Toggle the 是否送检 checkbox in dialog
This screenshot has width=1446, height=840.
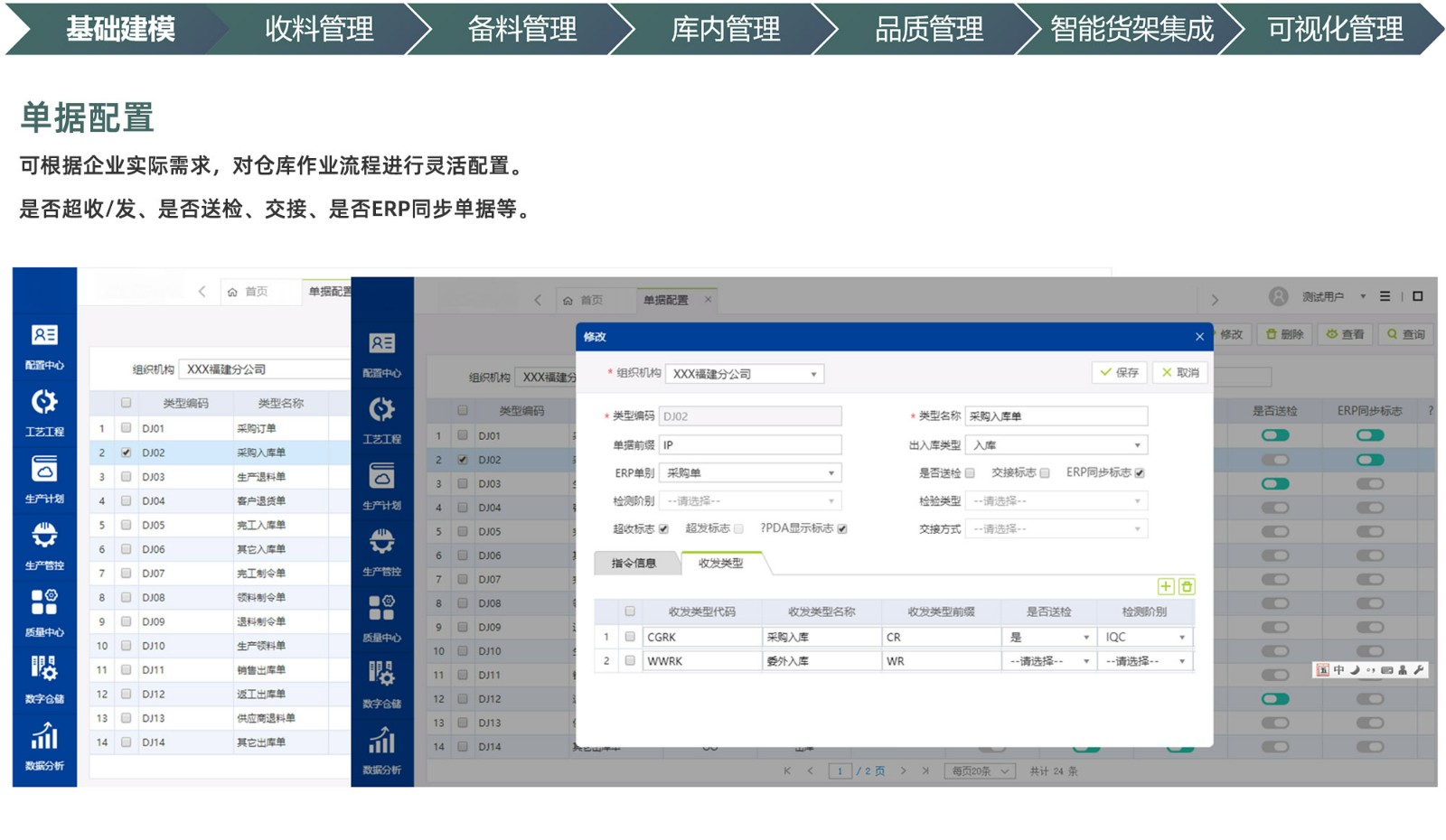tap(970, 473)
